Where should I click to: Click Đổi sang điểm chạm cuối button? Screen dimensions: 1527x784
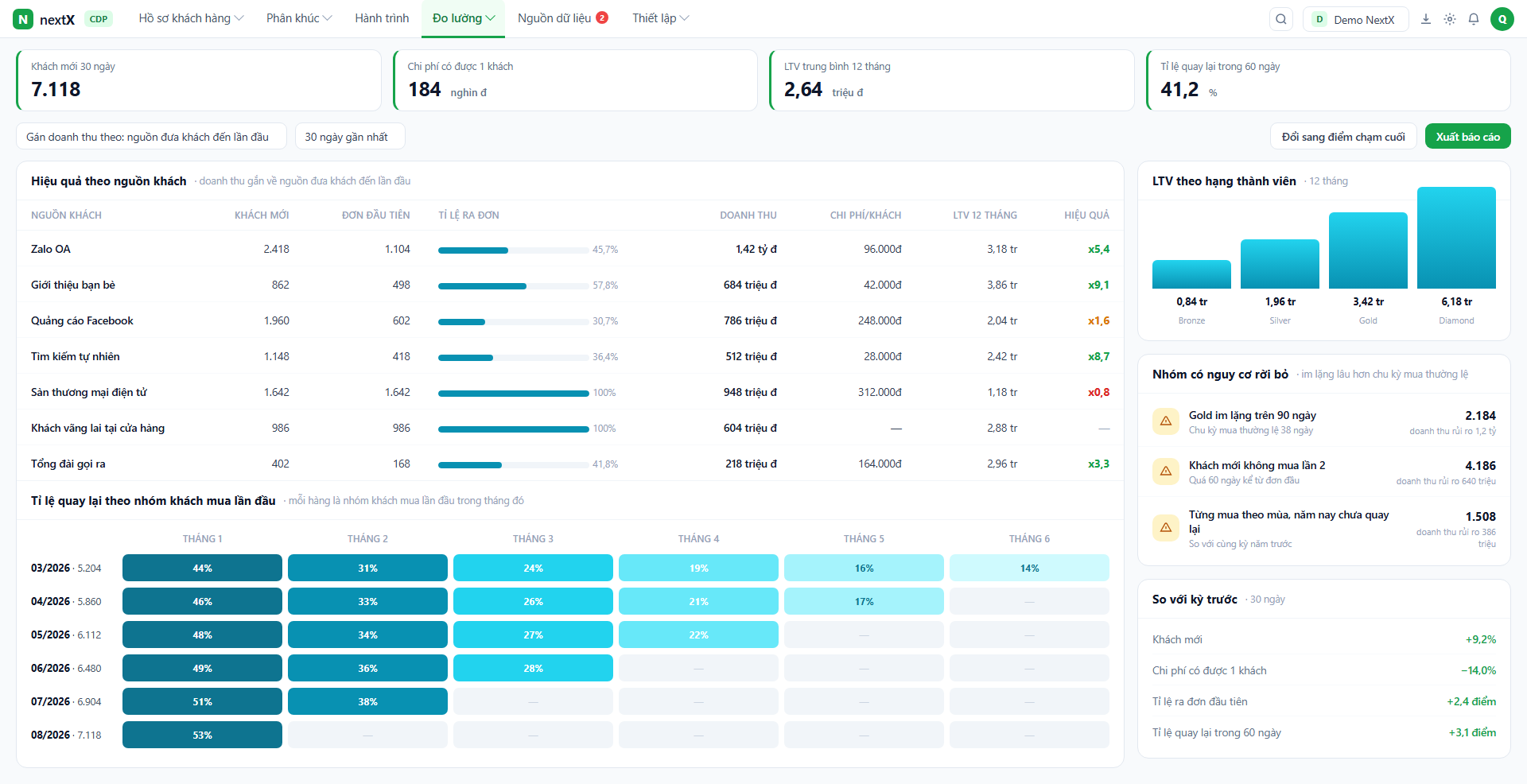point(1343,137)
